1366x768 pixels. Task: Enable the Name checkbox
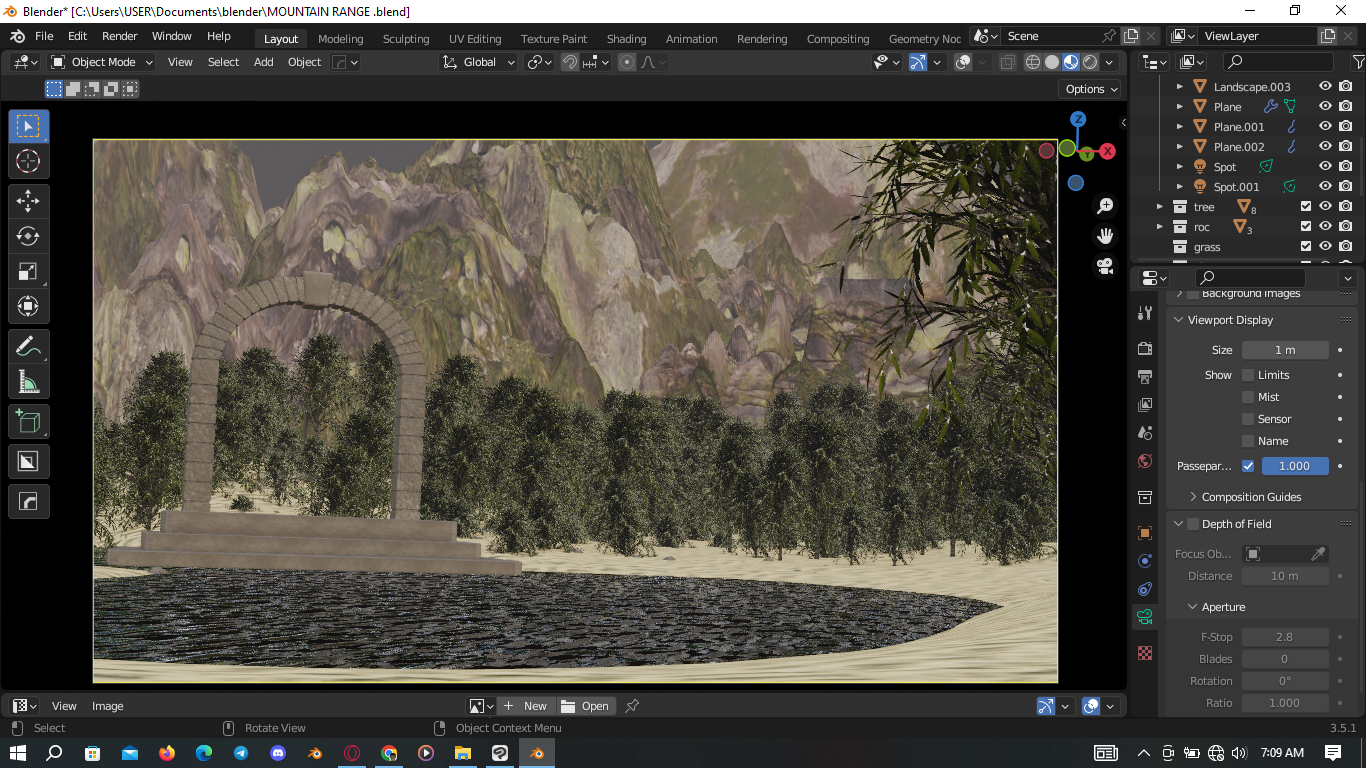coord(1248,441)
